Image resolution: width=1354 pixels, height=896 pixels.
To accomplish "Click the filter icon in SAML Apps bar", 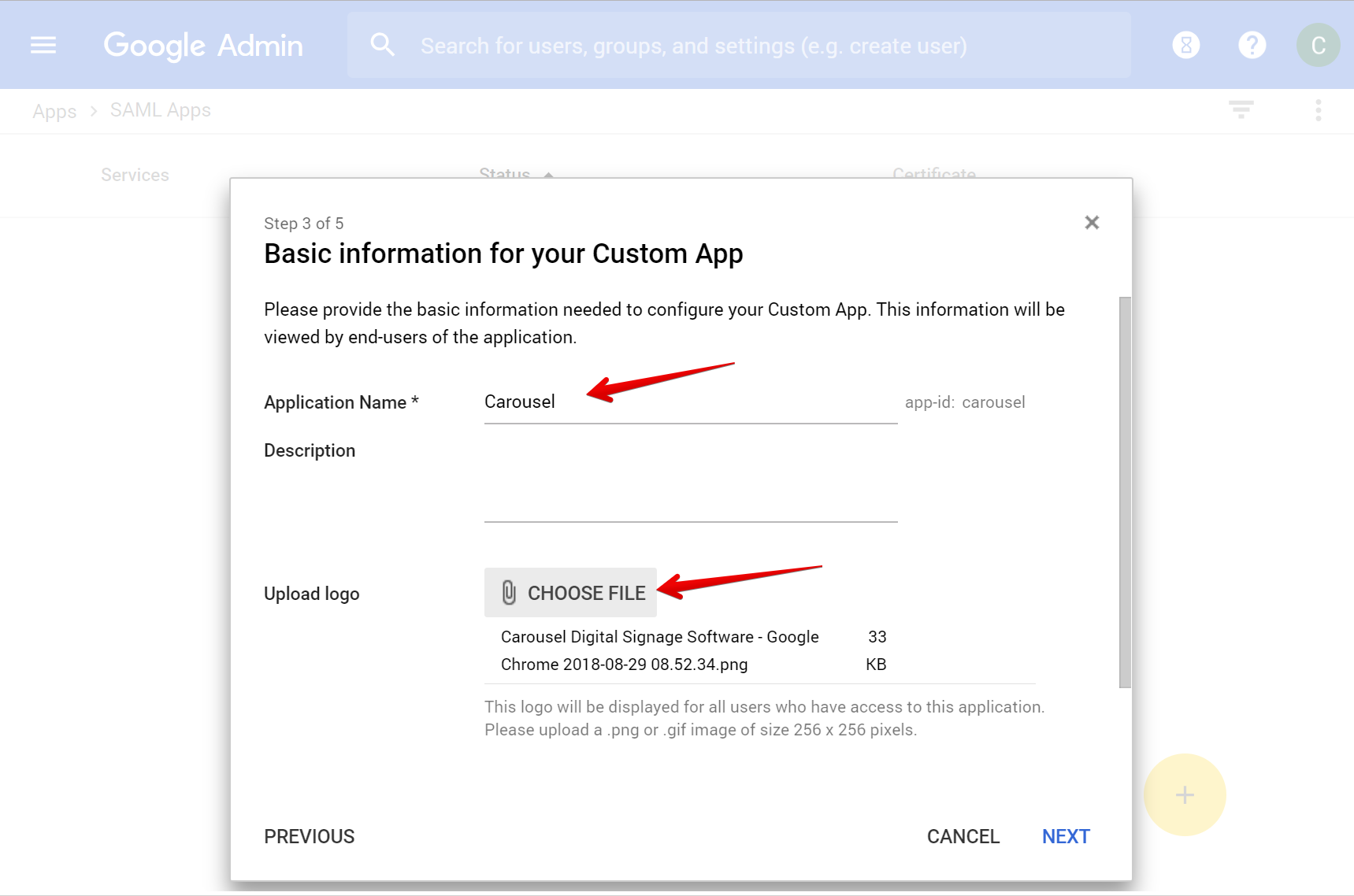I will click(x=1241, y=109).
